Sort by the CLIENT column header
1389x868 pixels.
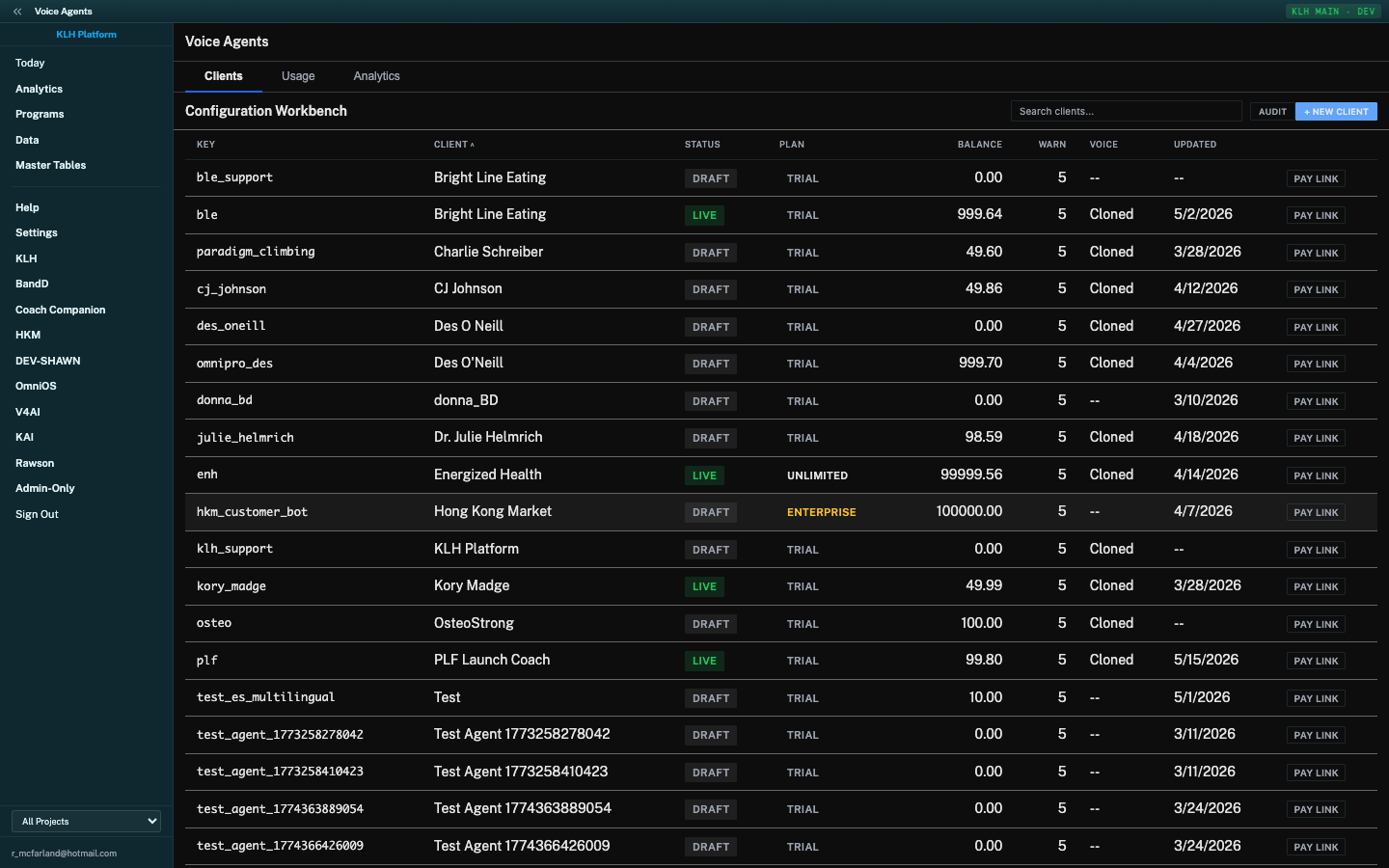click(453, 145)
